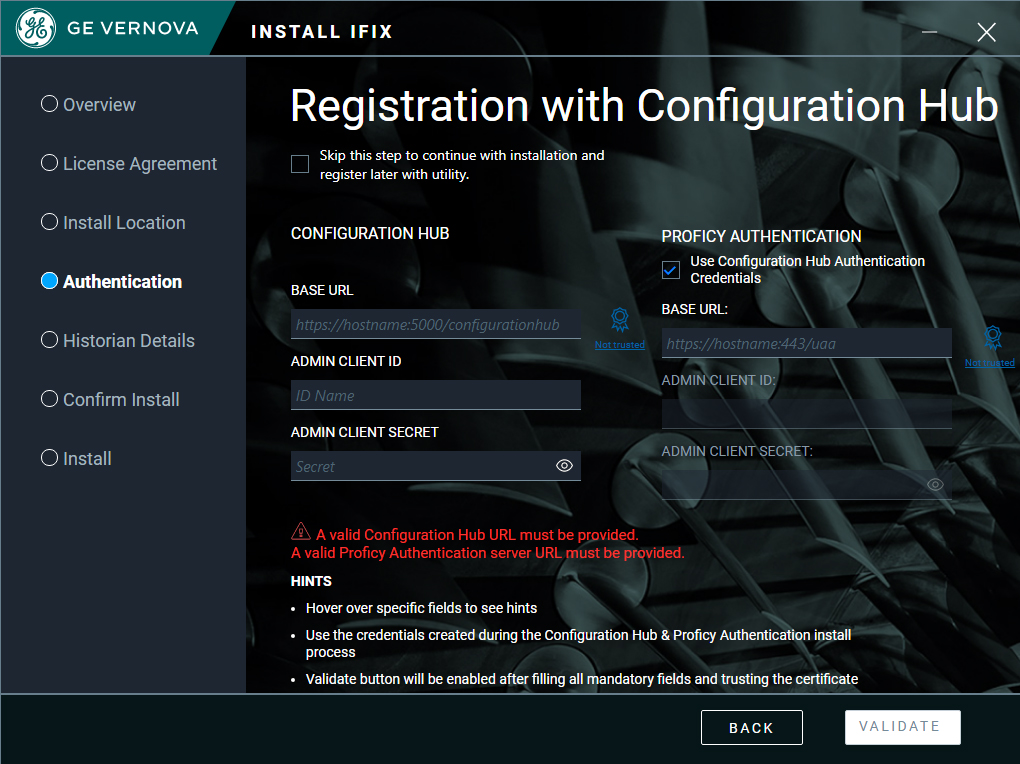
Task: Focus the Configuration Hub Admin Client Secret field
Action: pyautogui.click(x=436, y=466)
